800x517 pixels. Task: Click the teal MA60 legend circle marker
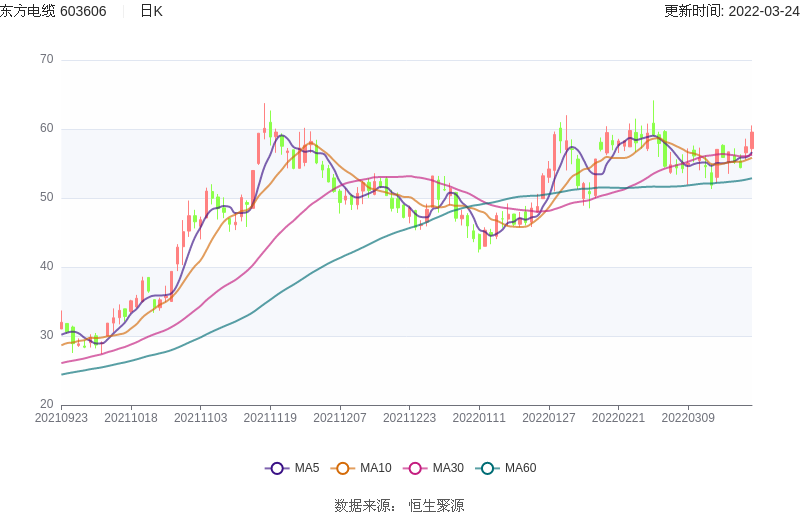click(x=487, y=468)
